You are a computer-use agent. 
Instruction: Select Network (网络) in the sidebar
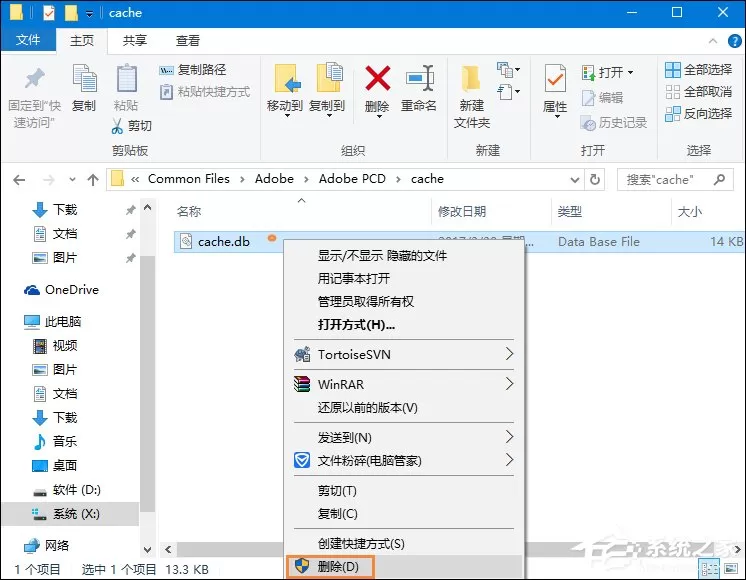click(x=47, y=545)
